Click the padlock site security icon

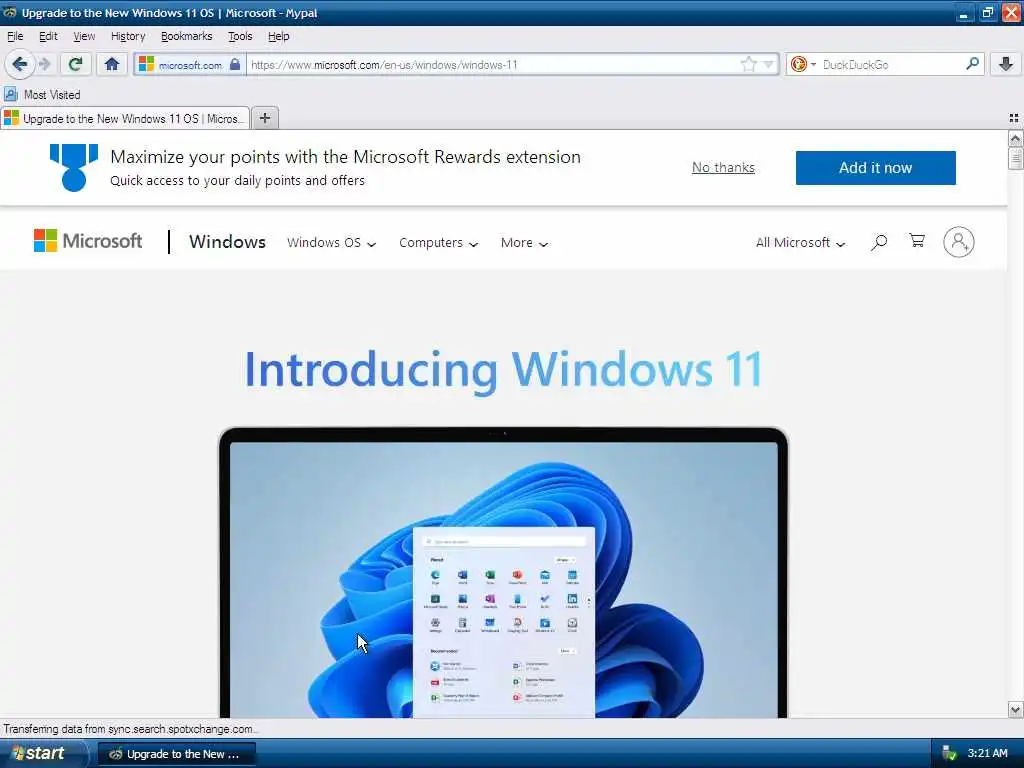point(235,64)
